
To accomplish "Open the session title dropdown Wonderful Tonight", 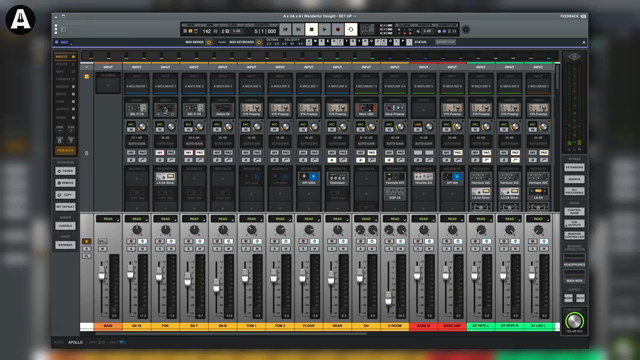I will click(320, 16).
